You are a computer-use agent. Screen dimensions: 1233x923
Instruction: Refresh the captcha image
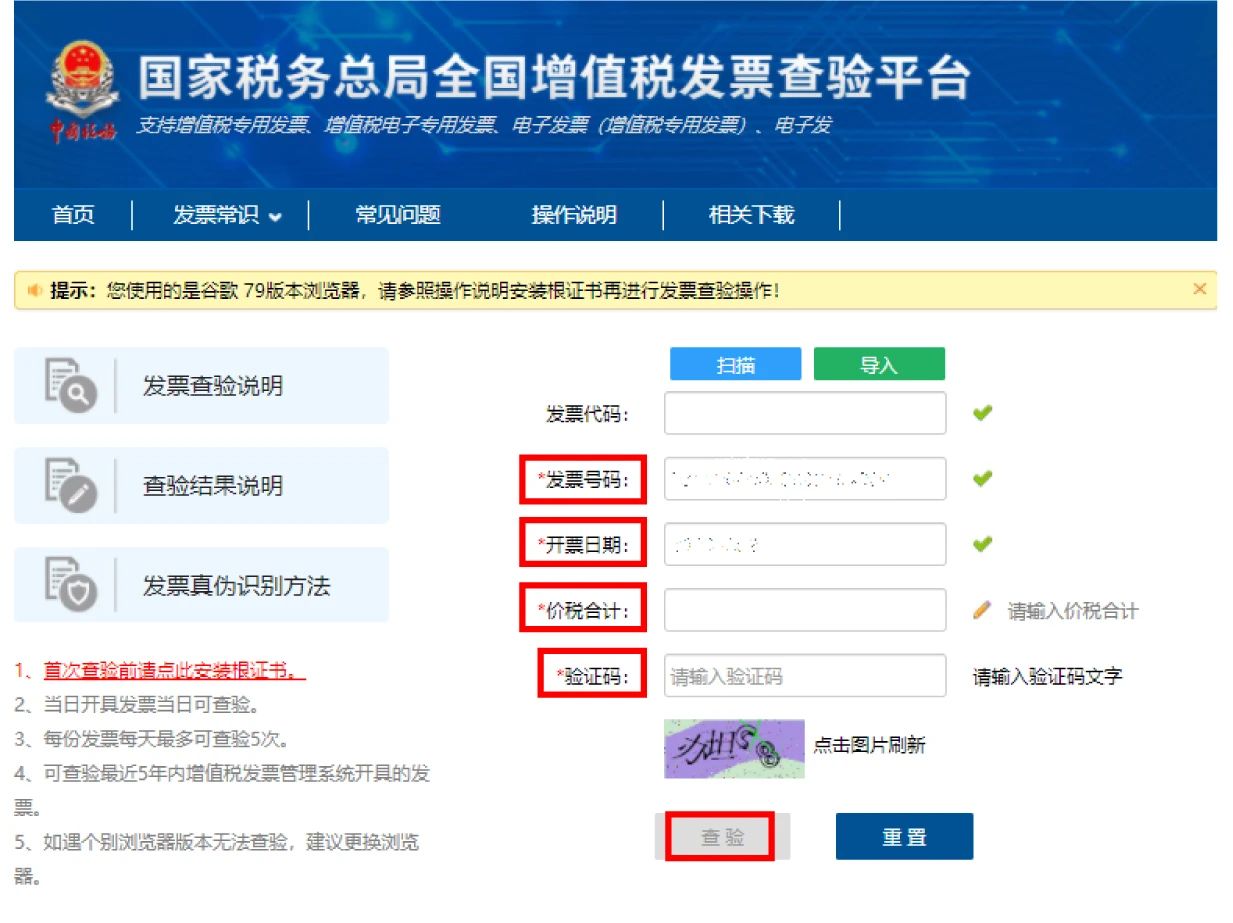(734, 748)
